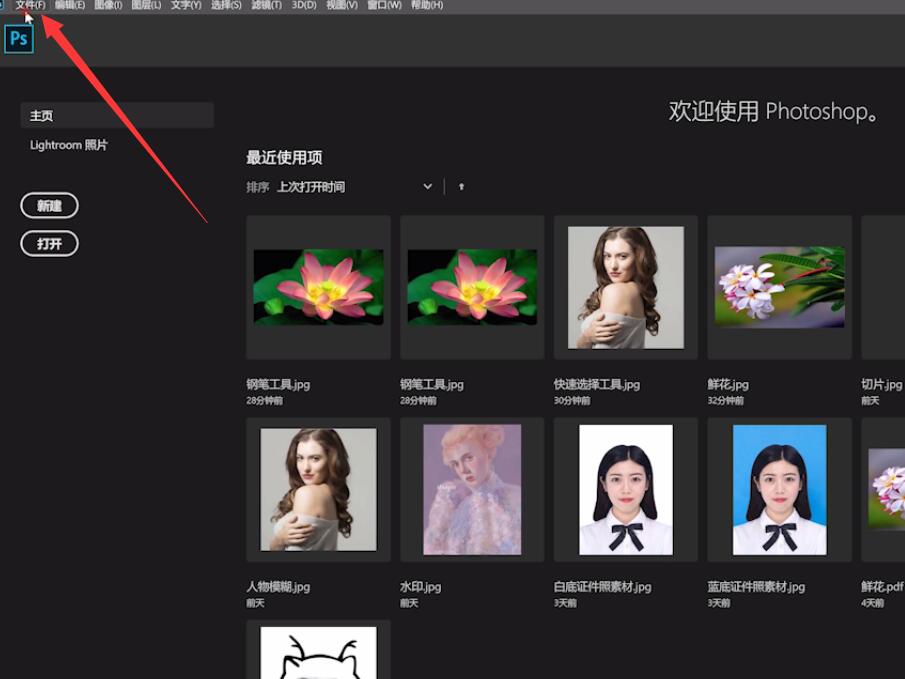Open the 文件(F) menu
Screen dimensions: 905x679
pyautogui.click(x=30, y=5)
